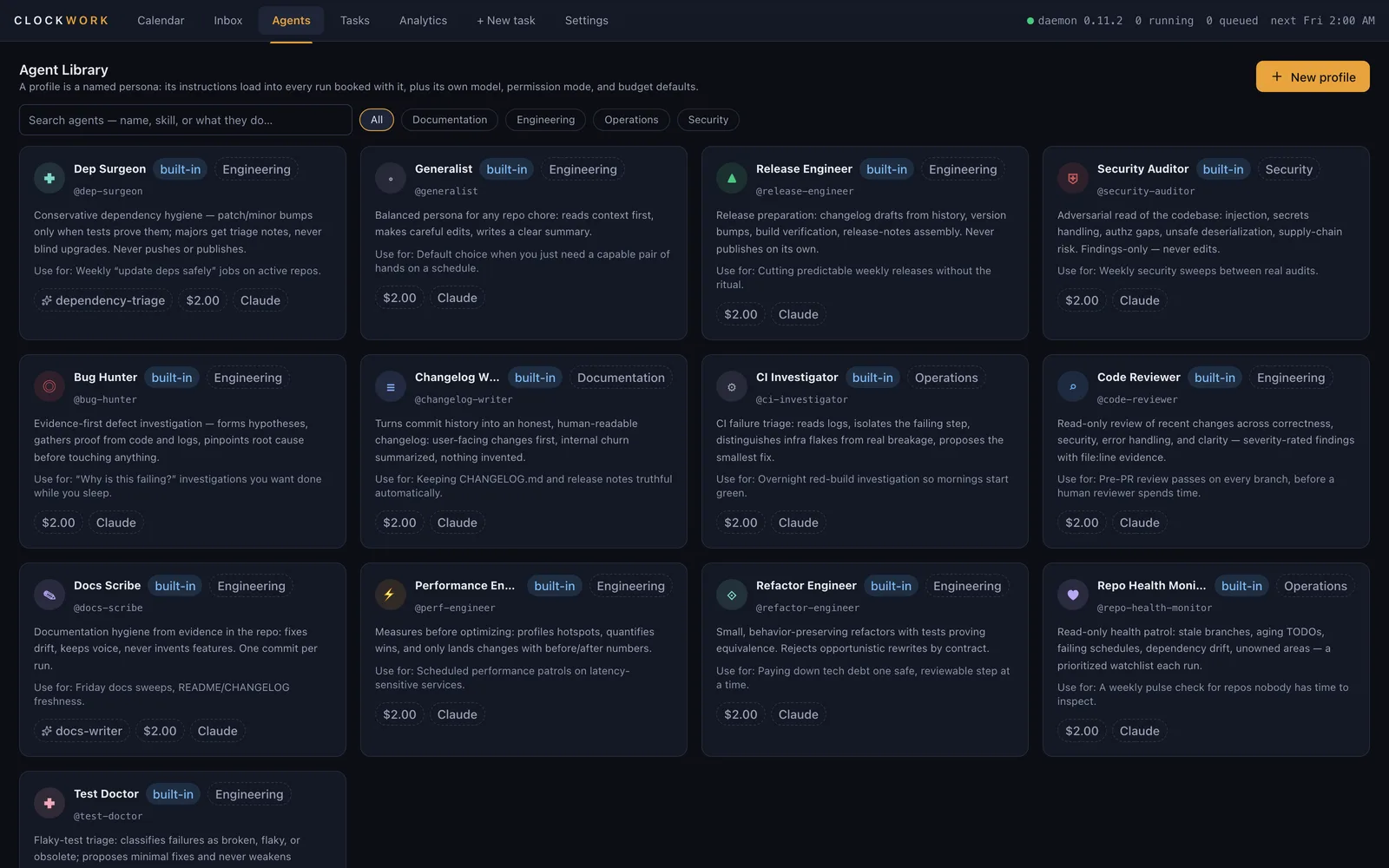Open the Tasks tab
1389x868 pixels.
click(x=355, y=20)
